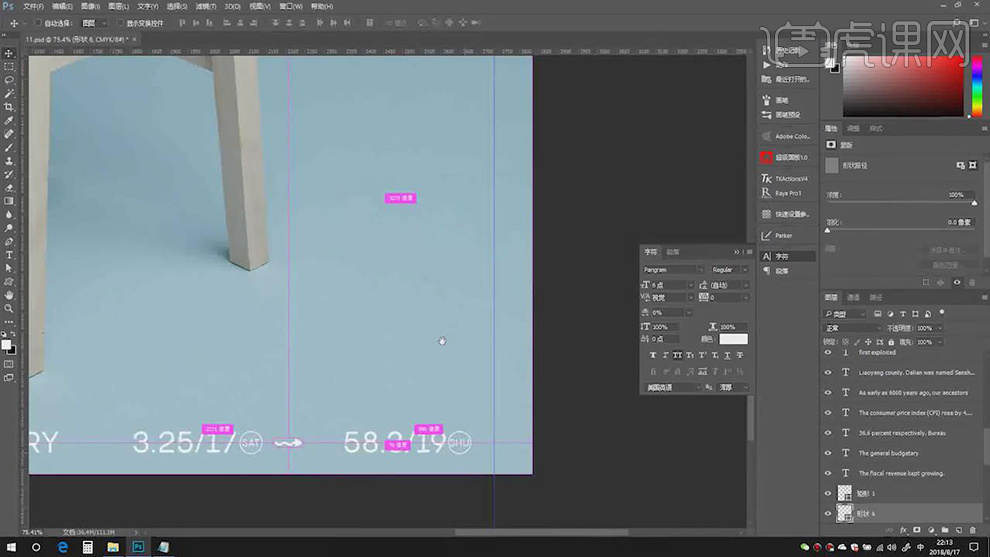Open the layer filter kind dropdown
990x557 pixels.
click(845, 314)
